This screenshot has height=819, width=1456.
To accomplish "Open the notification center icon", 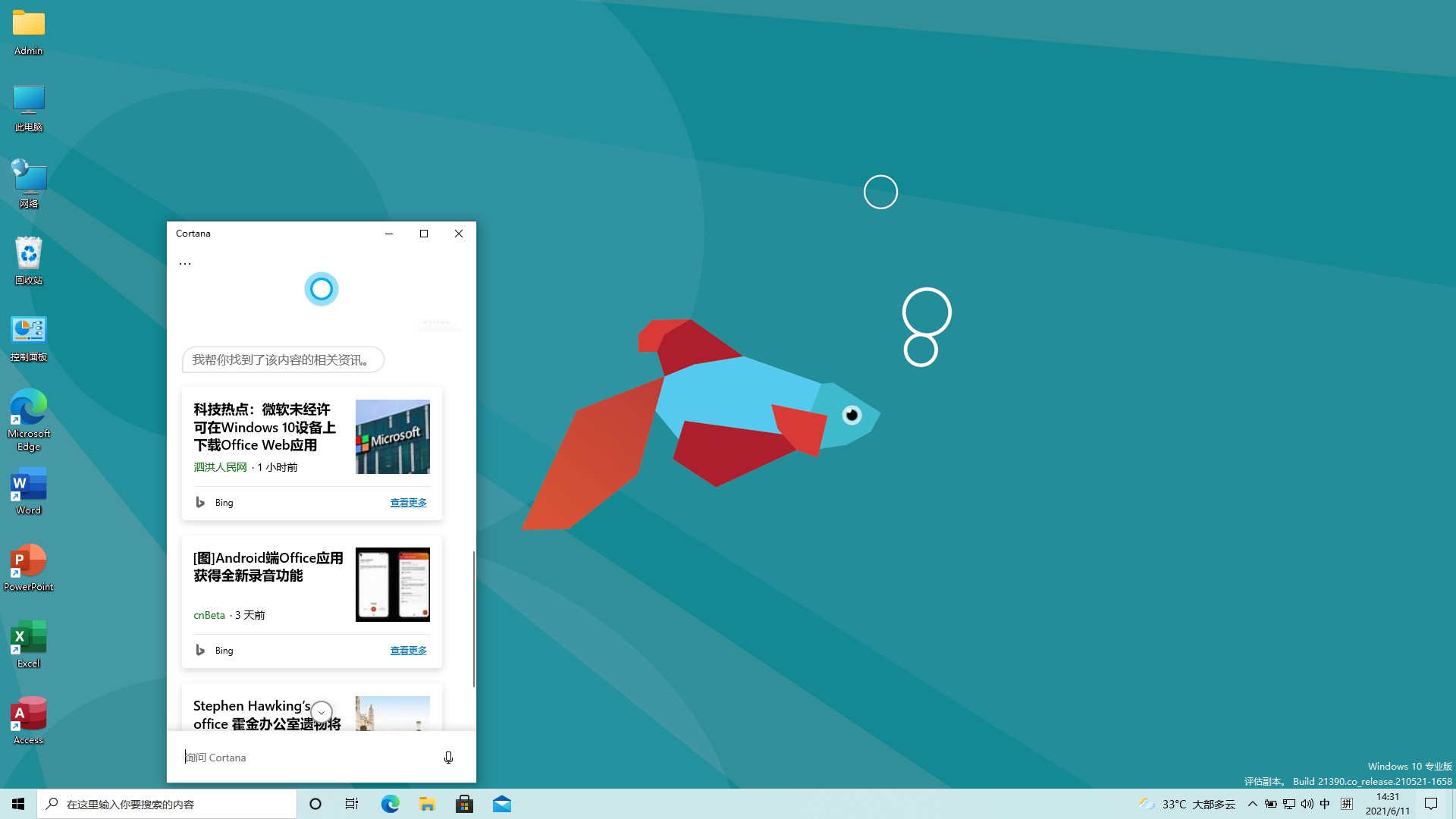I will [x=1431, y=804].
